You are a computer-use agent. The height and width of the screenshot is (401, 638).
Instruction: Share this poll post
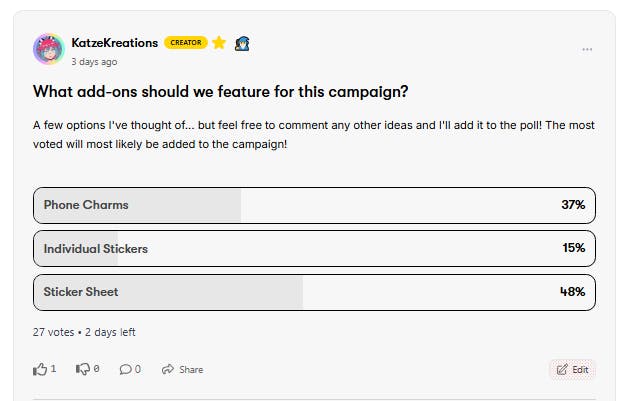pyautogui.click(x=182, y=369)
